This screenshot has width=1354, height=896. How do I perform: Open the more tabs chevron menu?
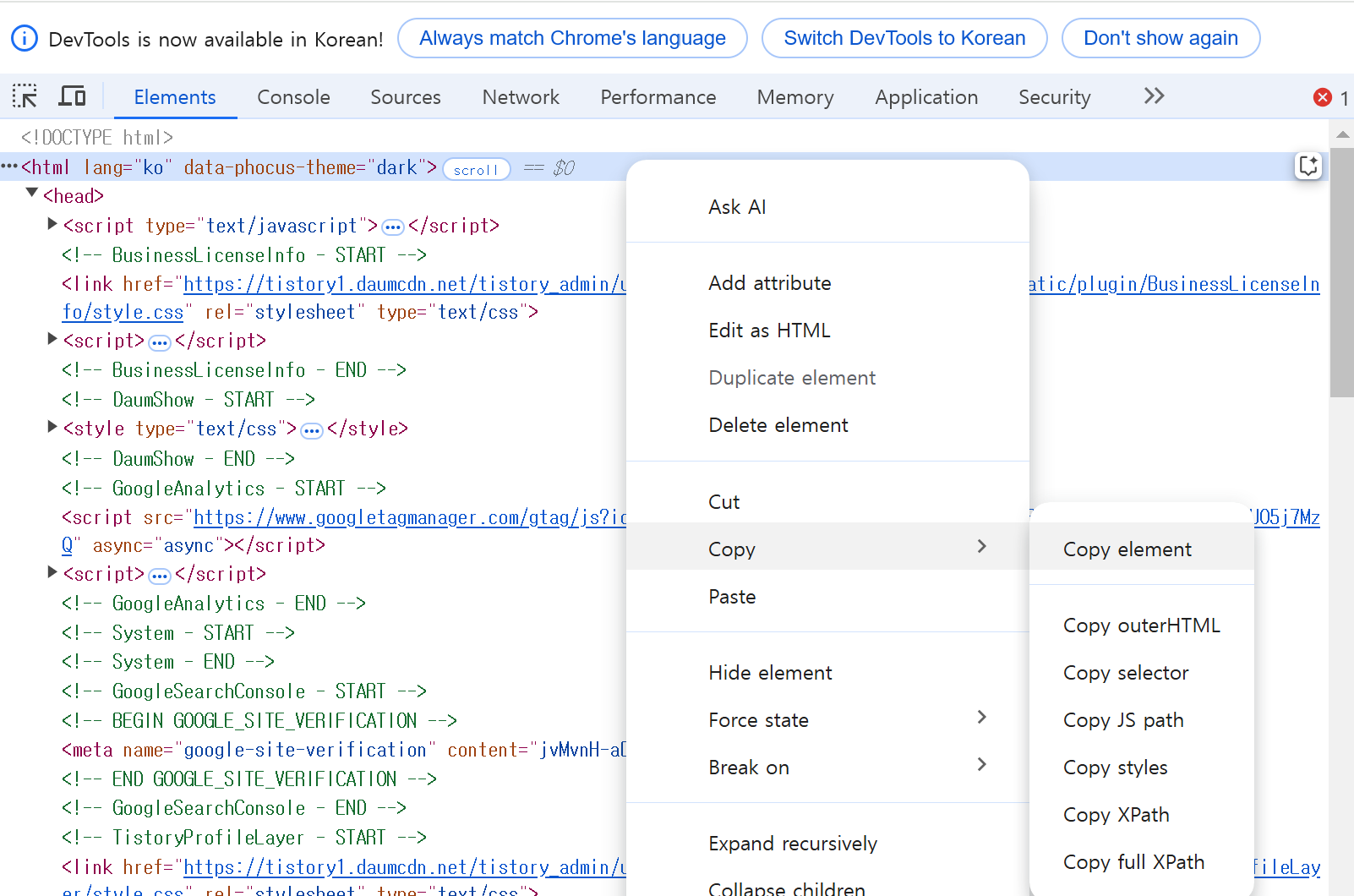coord(1154,96)
